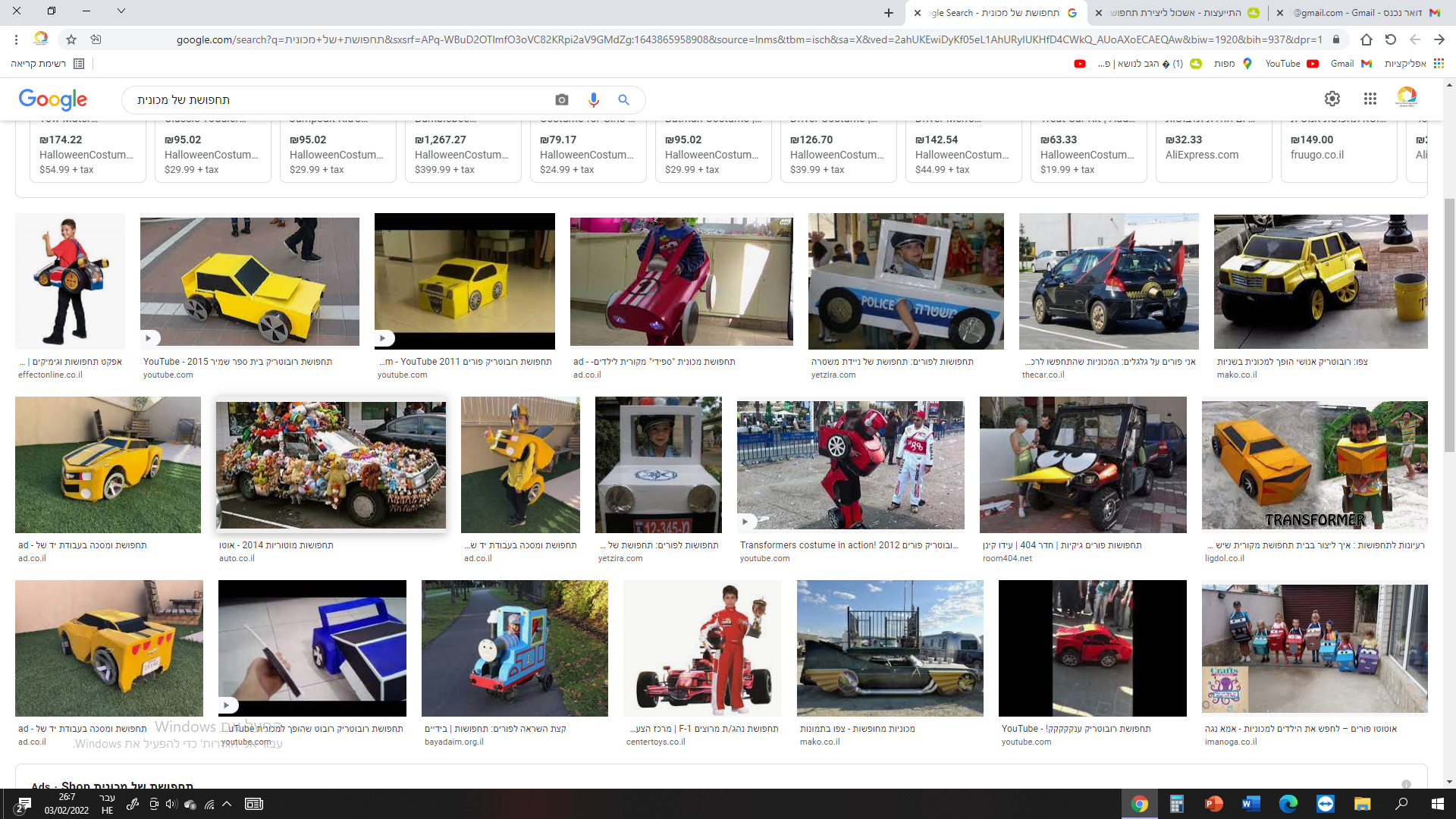
Task: Open the new tab plus button
Action: point(888,13)
